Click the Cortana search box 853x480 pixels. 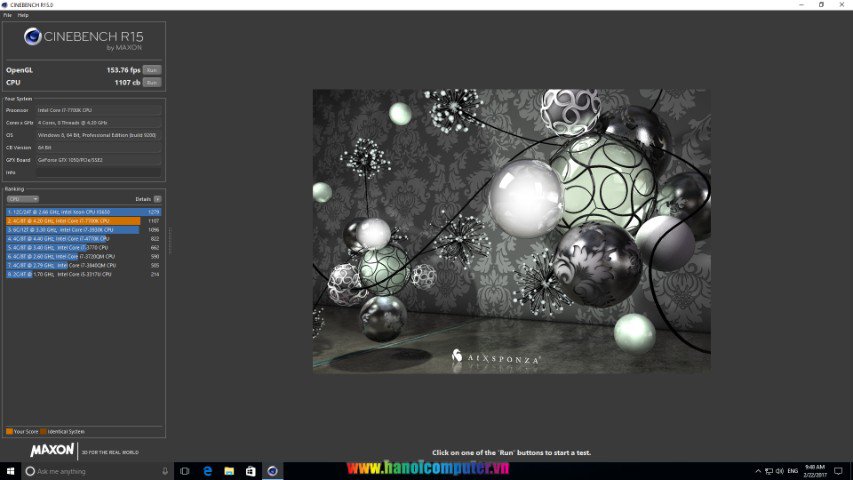coord(98,471)
